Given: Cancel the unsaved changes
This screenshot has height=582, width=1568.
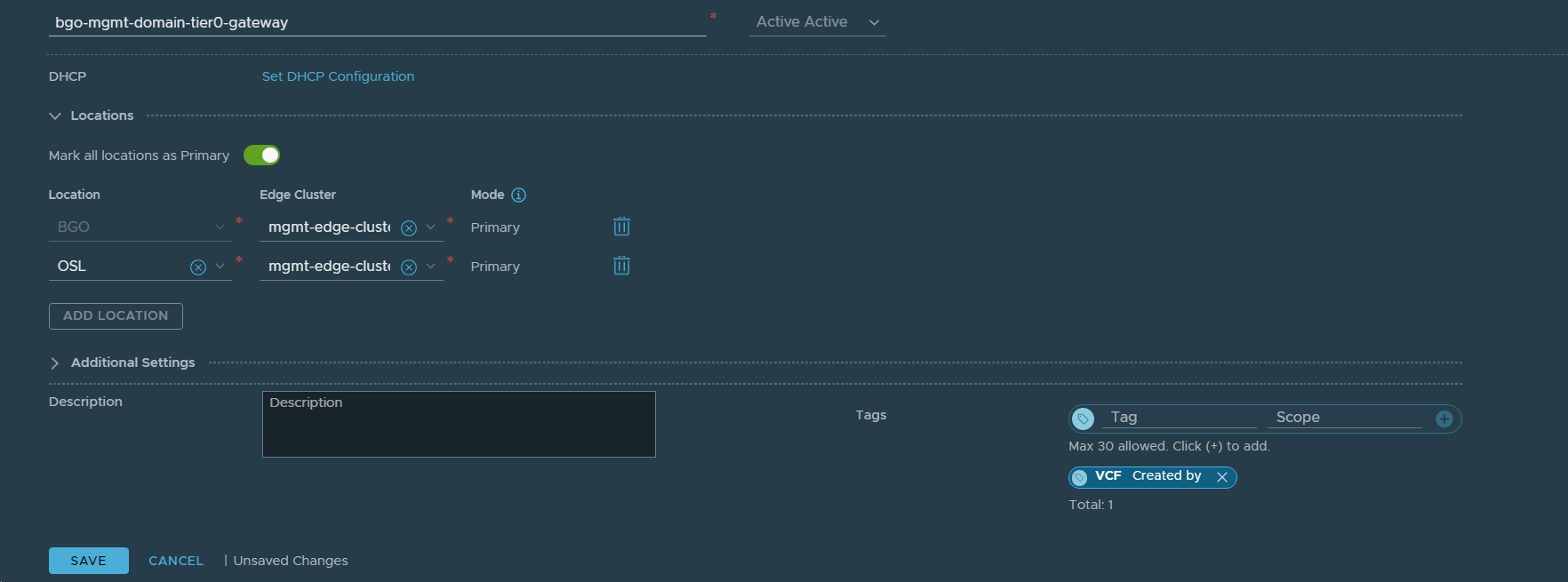Looking at the screenshot, I should (176, 561).
